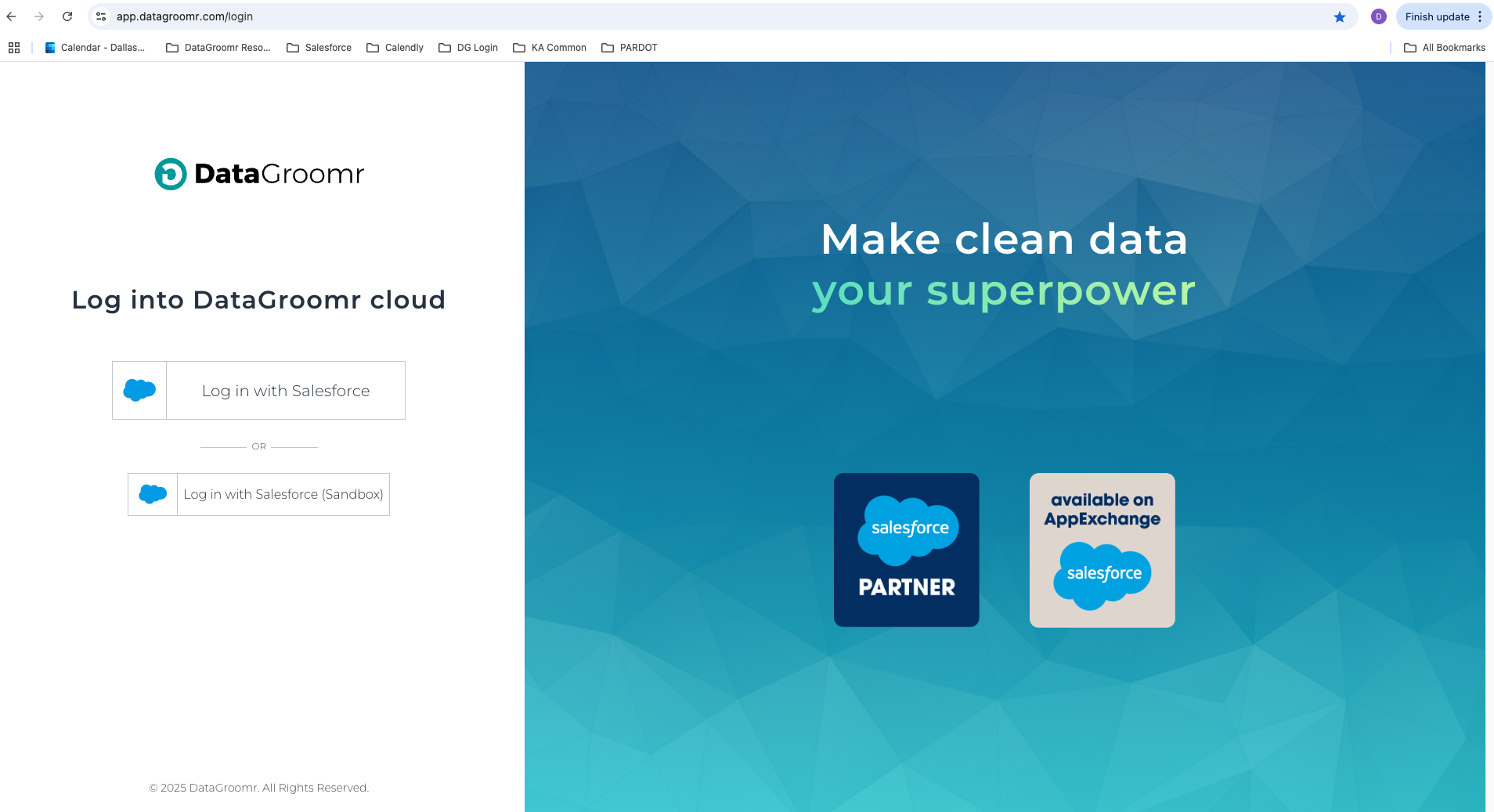
Task: Open the Calendly bookmark folder
Action: [x=395, y=48]
